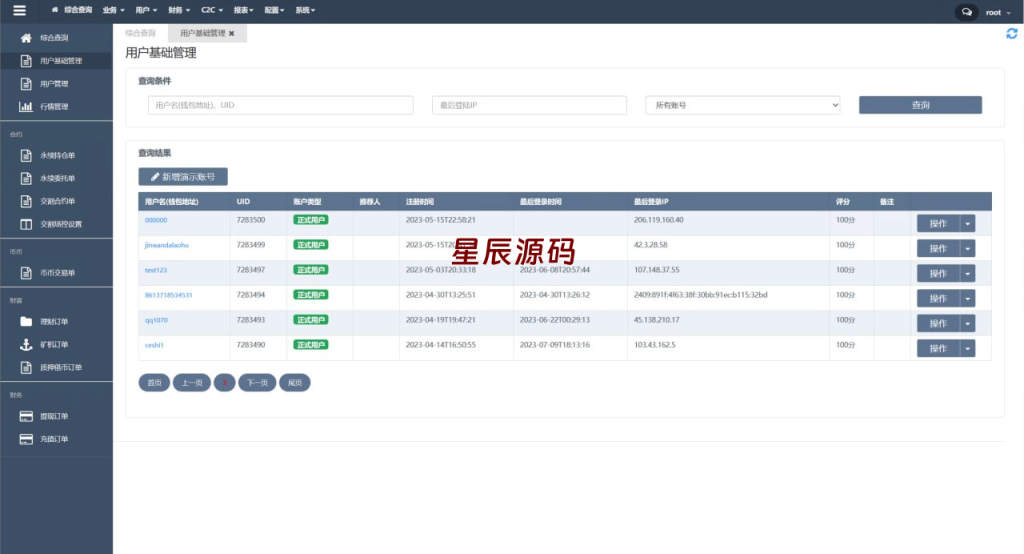This screenshot has height=554, width=1024.
Task: Toggle the hamburger sidebar menu
Action: tap(20, 10)
